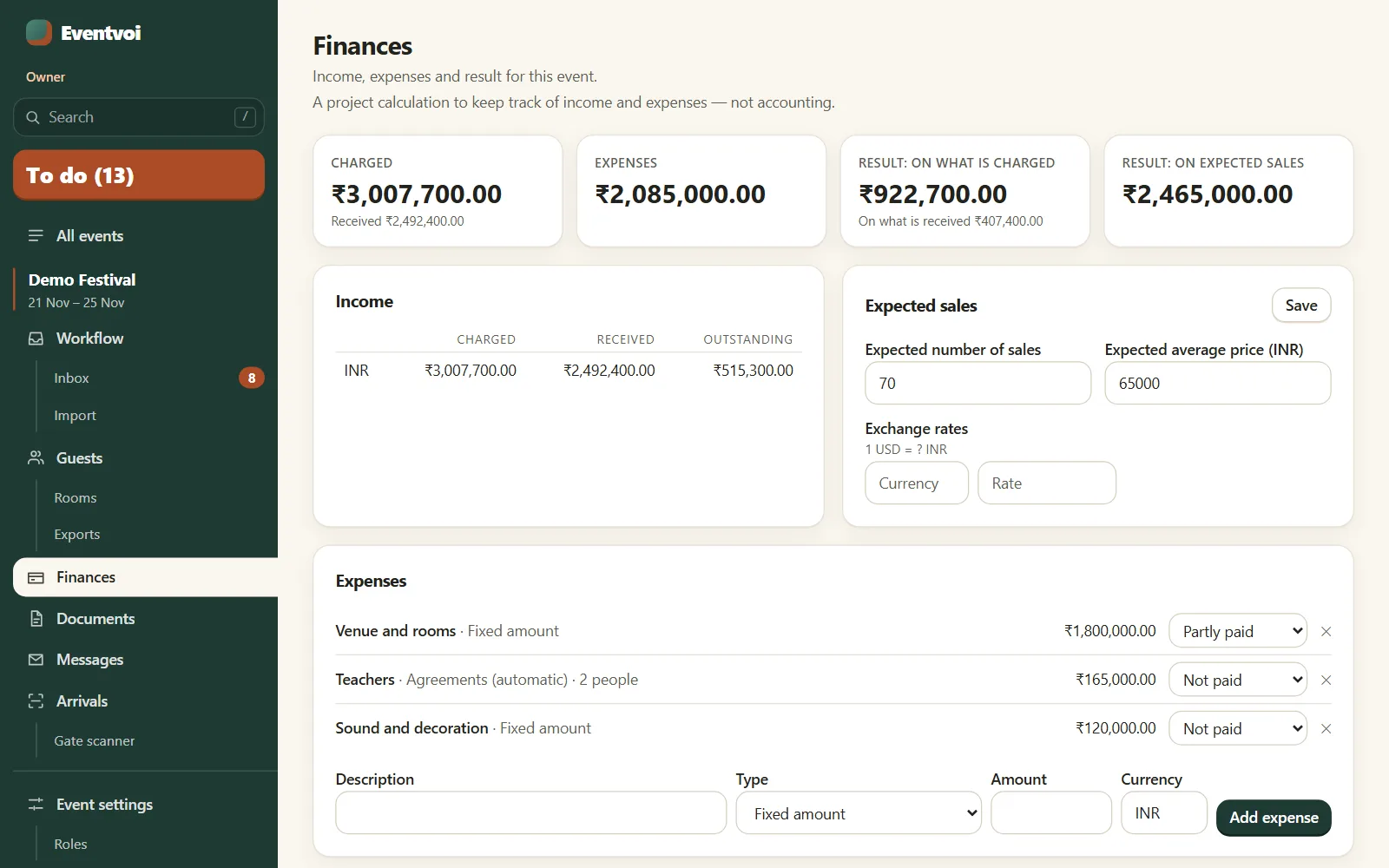
Task: Select Finances in sidebar
Action: [146, 577]
